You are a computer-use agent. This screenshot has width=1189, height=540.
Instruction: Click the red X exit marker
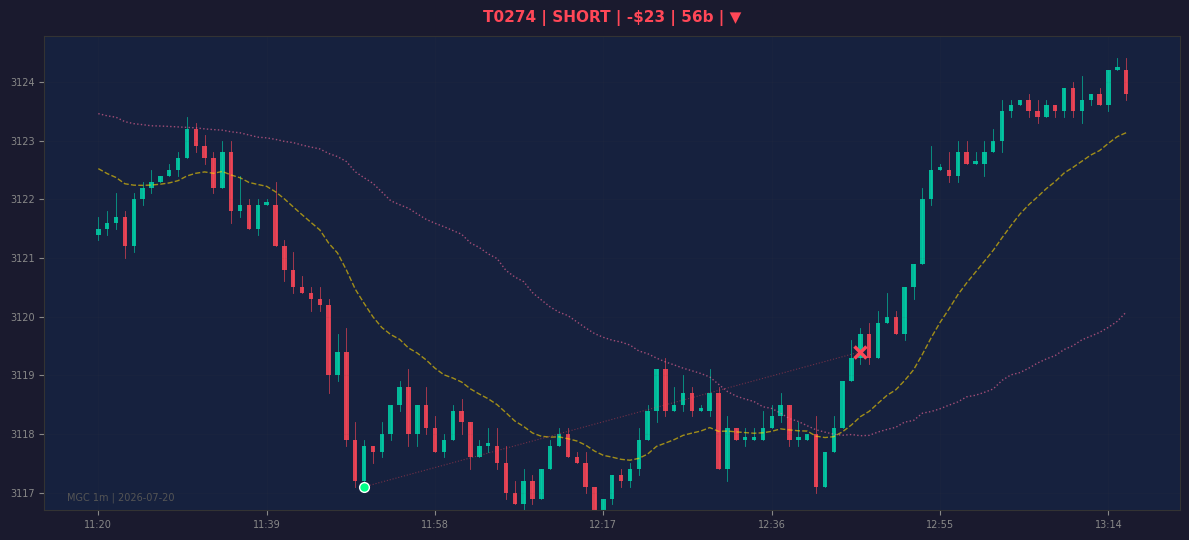pos(861,352)
